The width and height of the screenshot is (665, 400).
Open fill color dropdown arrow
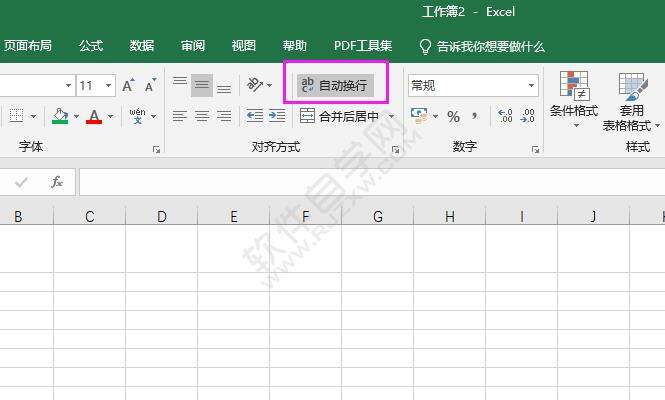(x=76, y=116)
